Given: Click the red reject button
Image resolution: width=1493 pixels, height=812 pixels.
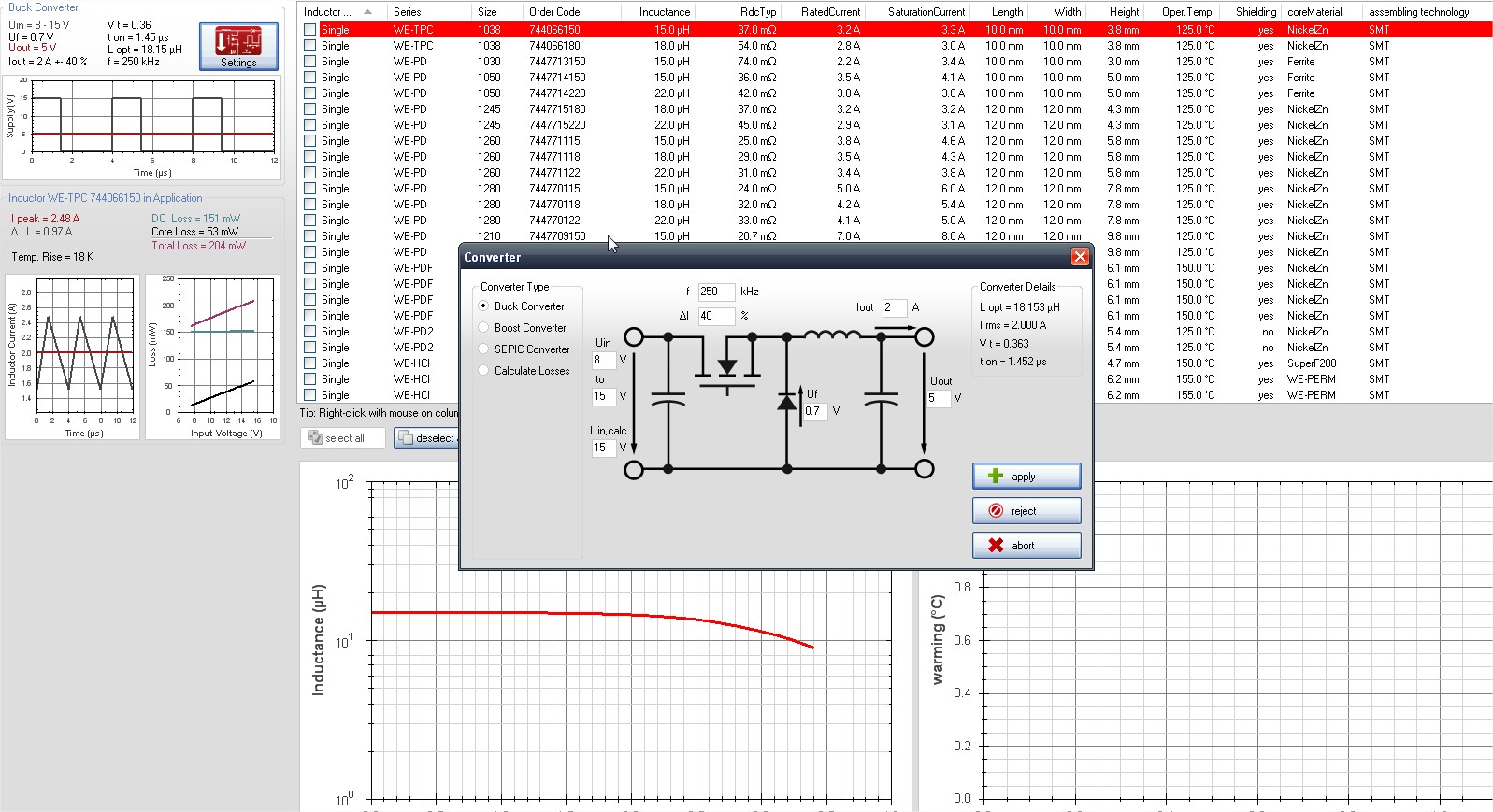Looking at the screenshot, I should click(x=1026, y=511).
